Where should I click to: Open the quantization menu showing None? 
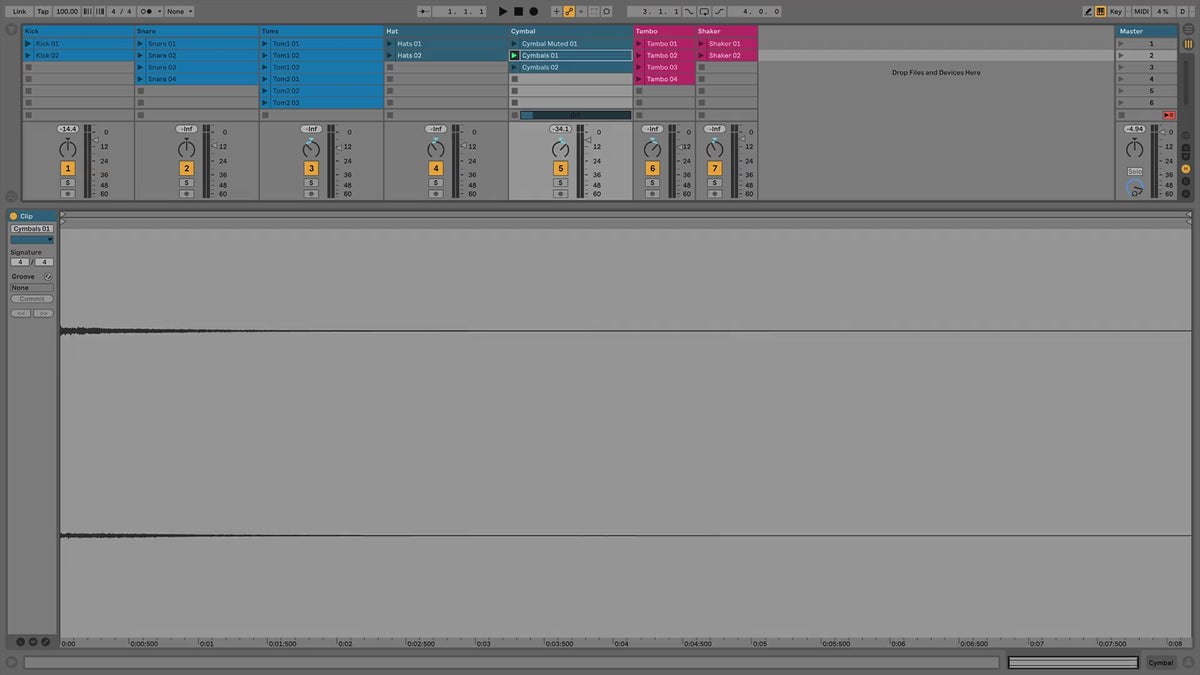[179, 11]
